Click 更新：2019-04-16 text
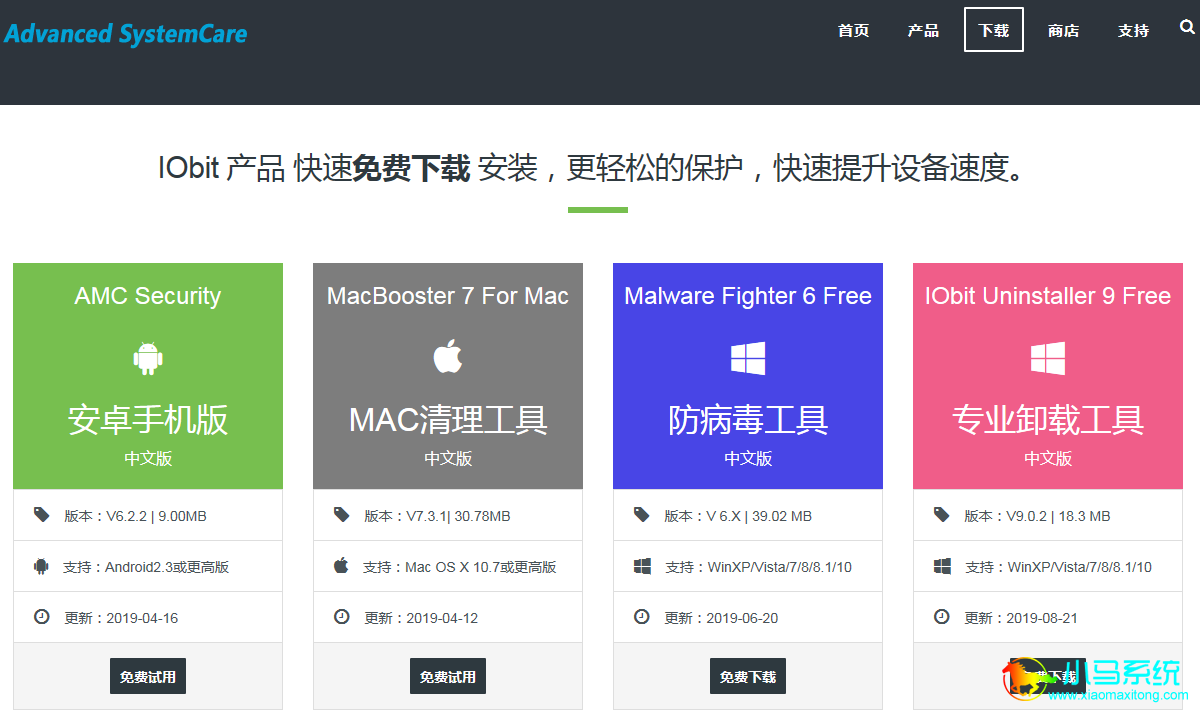This screenshot has width=1200, height=715. pyautogui.click(x=121, y=618)
